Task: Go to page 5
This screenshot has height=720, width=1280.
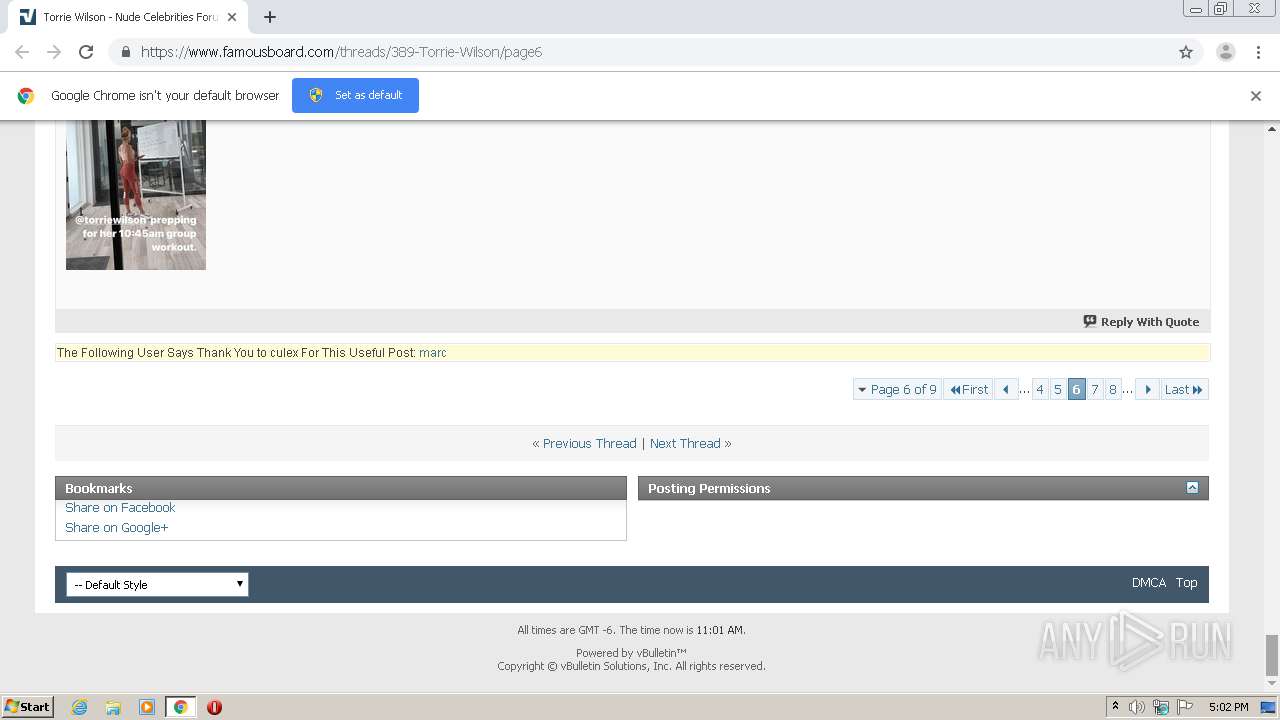Action: 1058,389
